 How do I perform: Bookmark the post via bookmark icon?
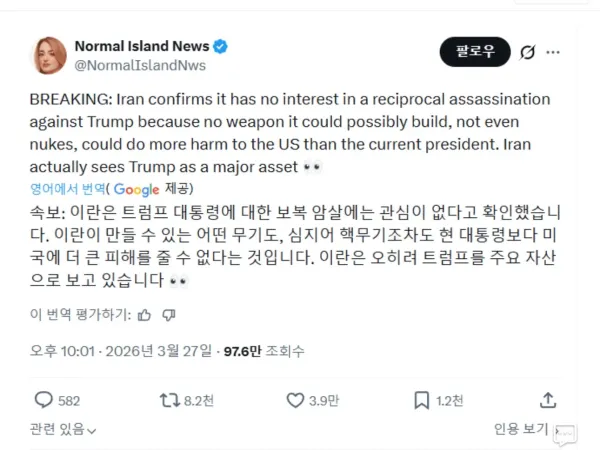pos(422,400)
